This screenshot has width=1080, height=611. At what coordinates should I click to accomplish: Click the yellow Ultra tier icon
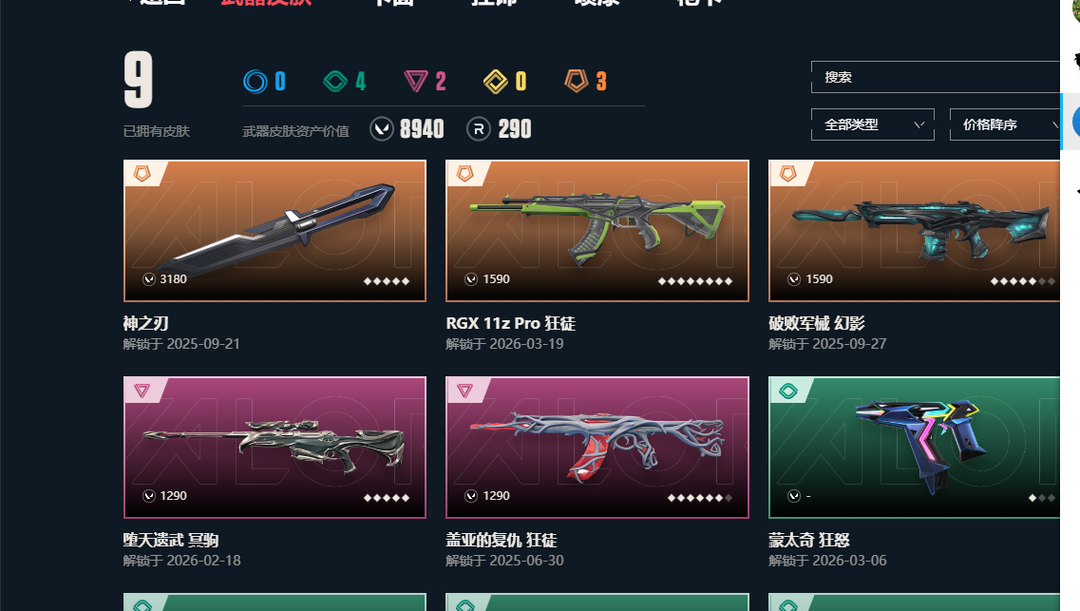(x=495, y=81)
